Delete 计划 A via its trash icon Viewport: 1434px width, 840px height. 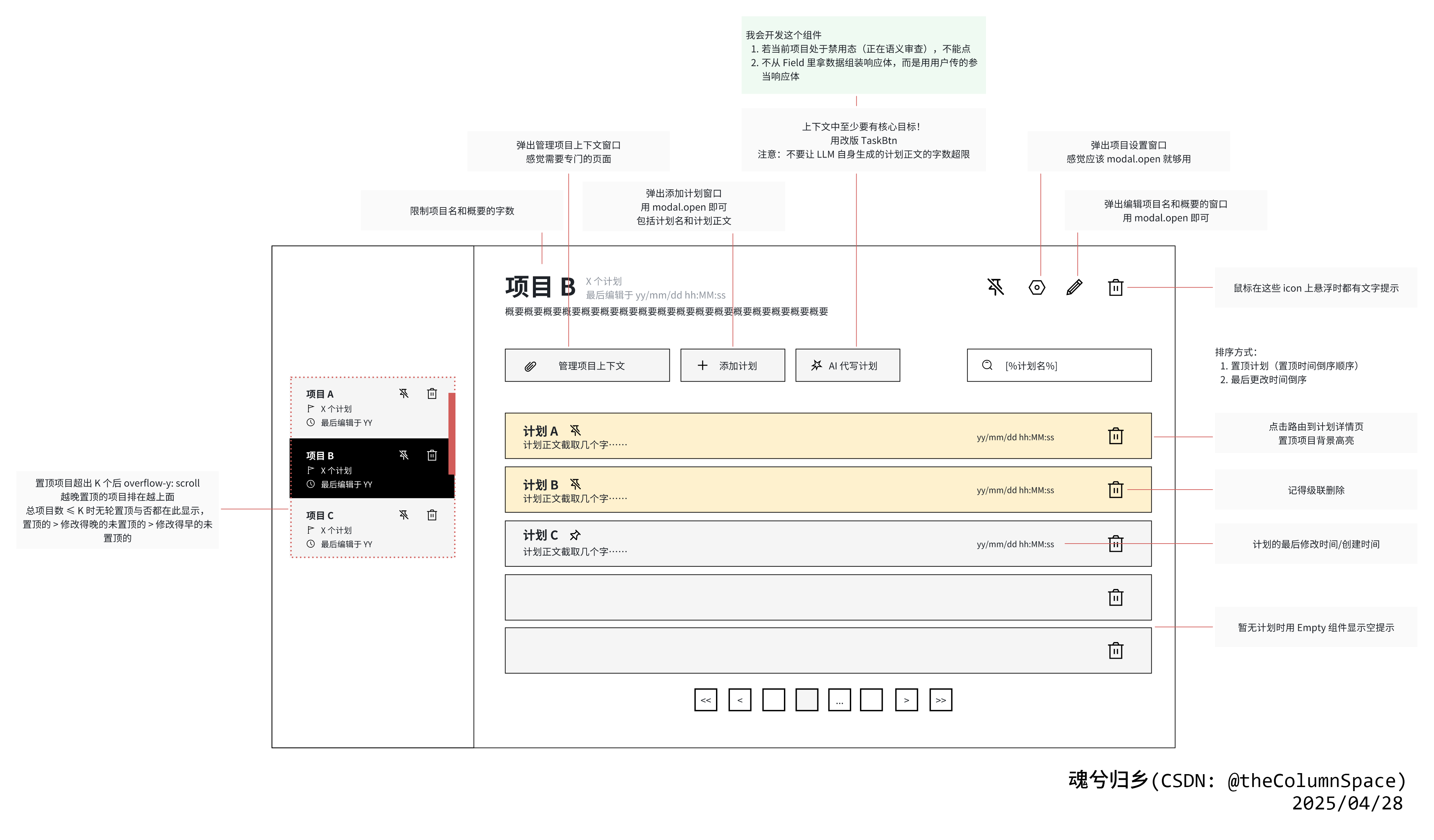coord(1115,436)
